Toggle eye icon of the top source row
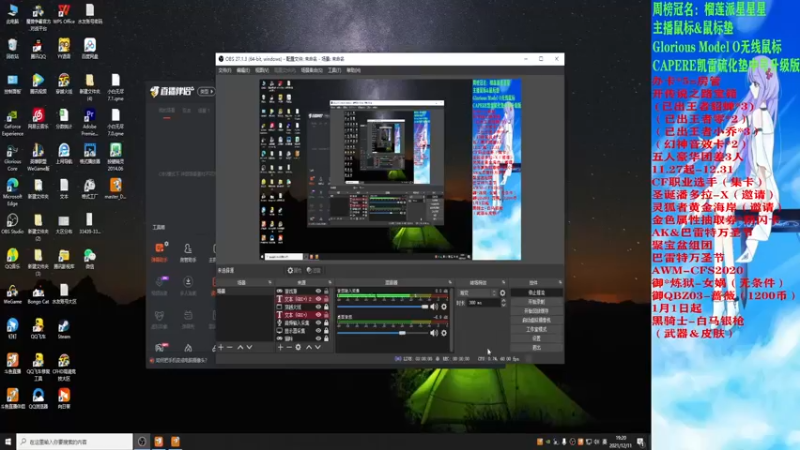 pyautogui.click(x=318, y=291)
